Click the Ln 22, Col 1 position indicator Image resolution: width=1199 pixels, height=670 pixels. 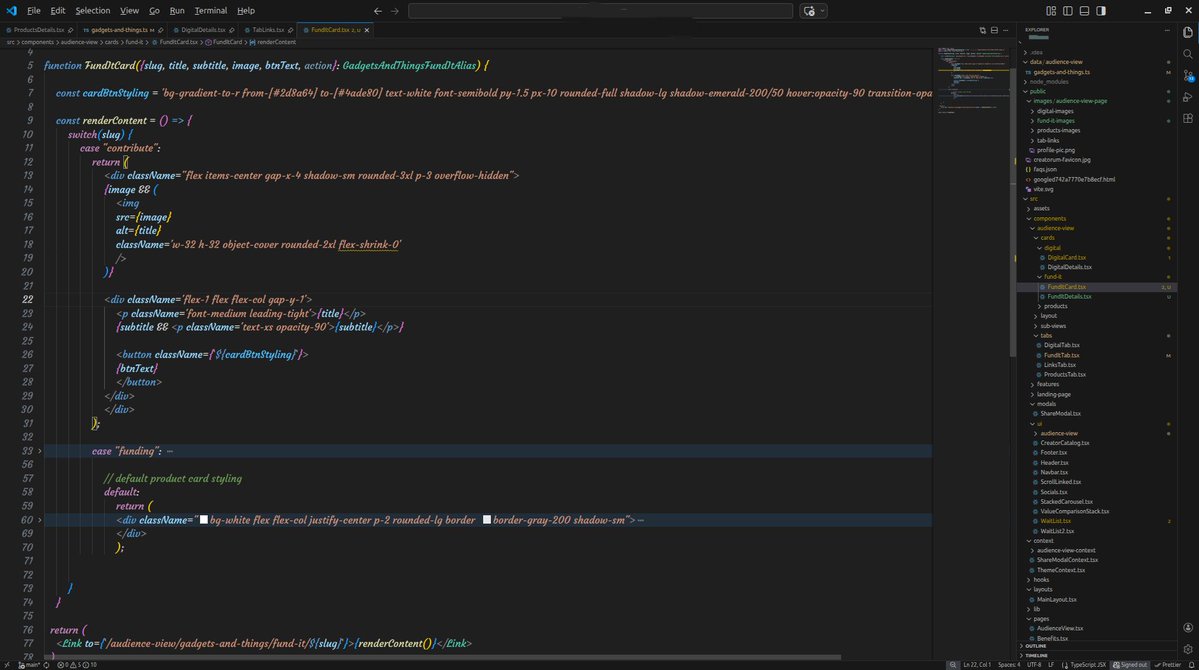pos(977,663)
